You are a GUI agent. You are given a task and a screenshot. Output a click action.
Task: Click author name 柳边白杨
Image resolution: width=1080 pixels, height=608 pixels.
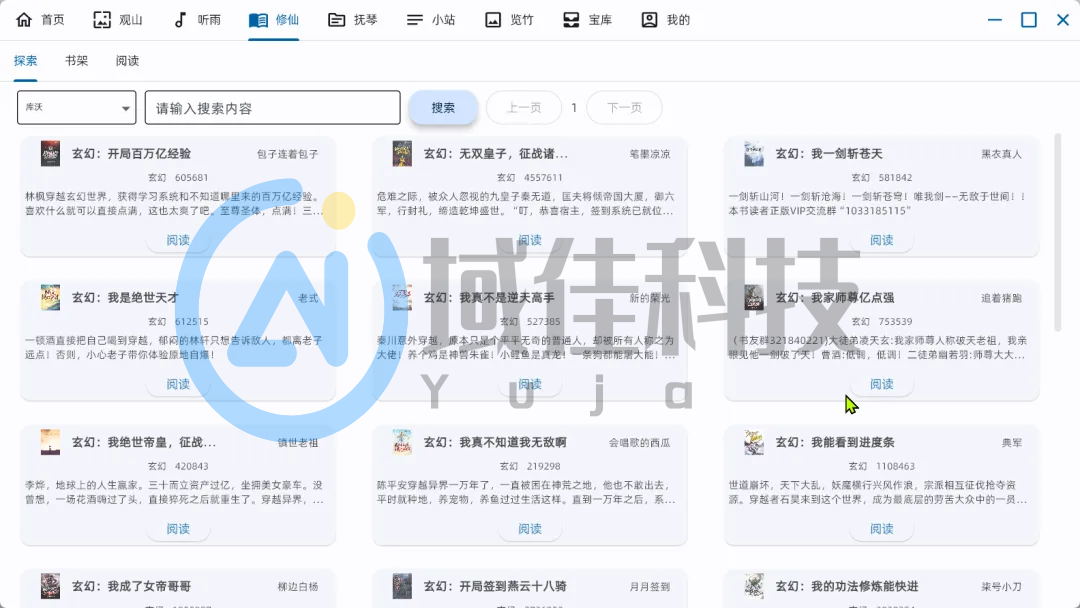coord(298,587)
